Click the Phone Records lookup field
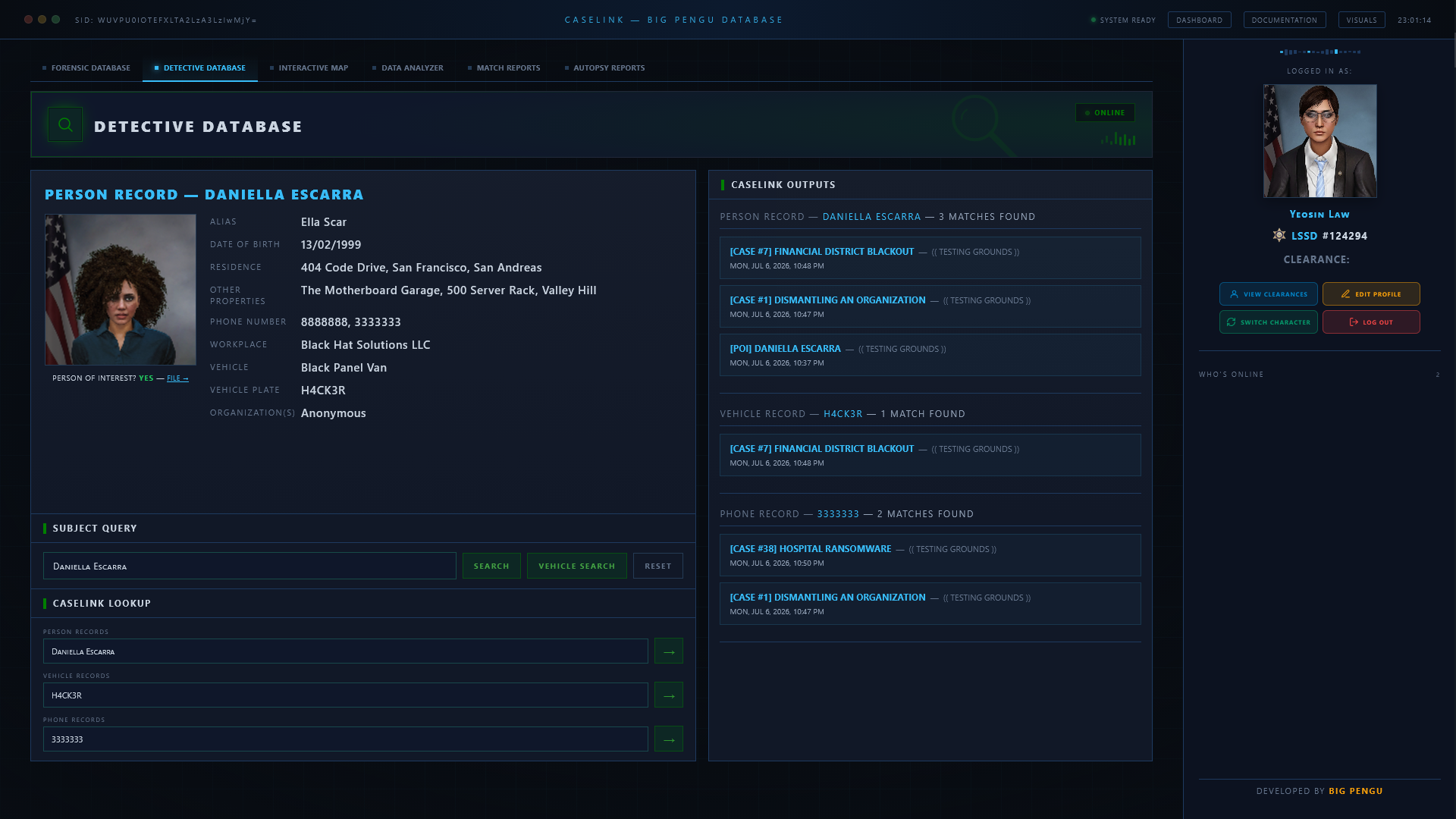Viewport: 1456px width, 819px height. point(346,739)
